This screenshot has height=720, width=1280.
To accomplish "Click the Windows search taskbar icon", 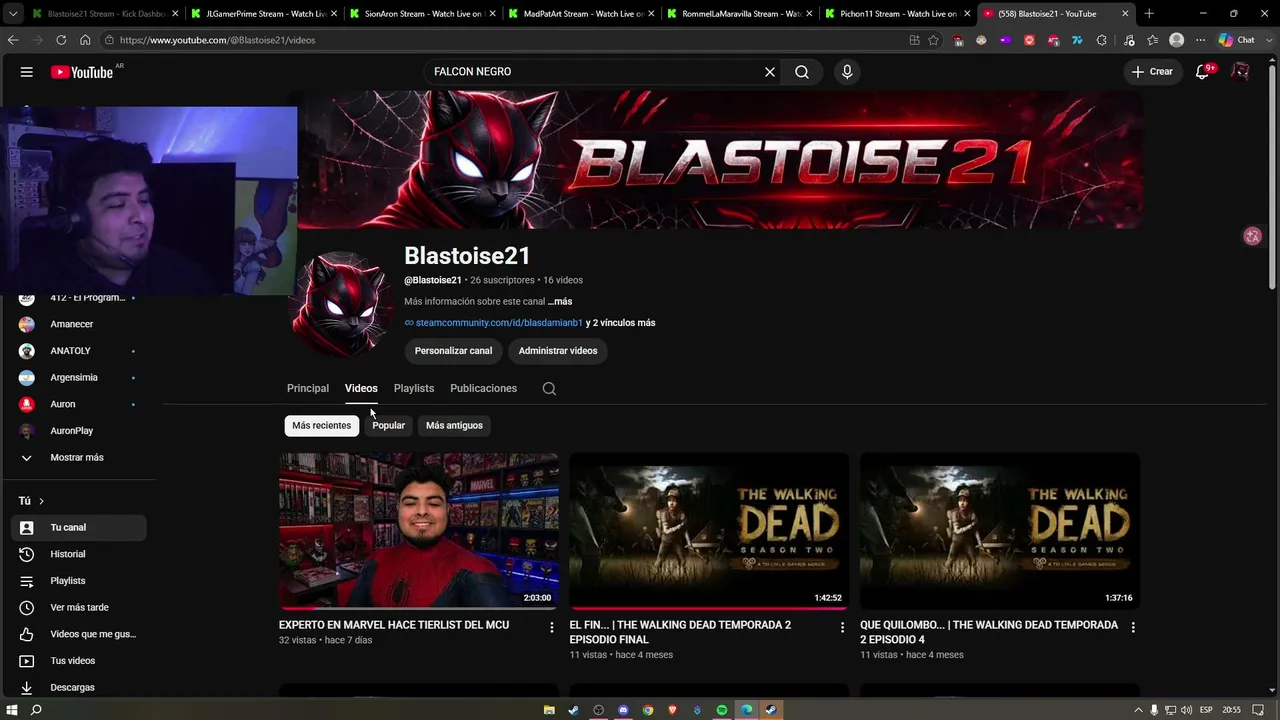I will (x=36, y=710).
